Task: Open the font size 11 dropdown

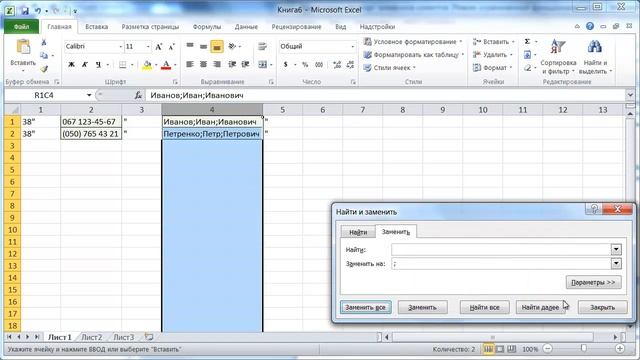Action: point(148,47)
